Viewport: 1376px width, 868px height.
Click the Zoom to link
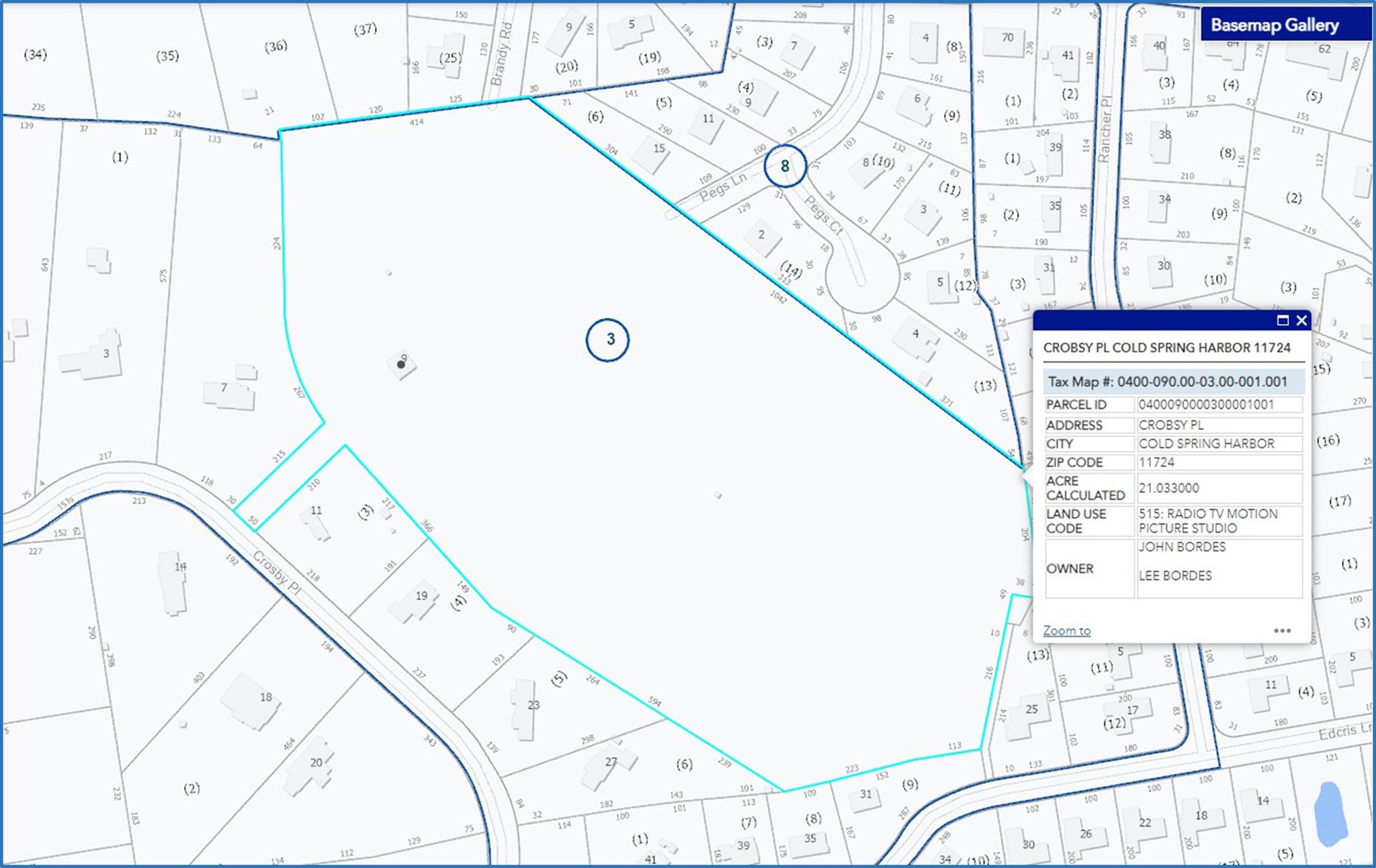(1066, 631)
